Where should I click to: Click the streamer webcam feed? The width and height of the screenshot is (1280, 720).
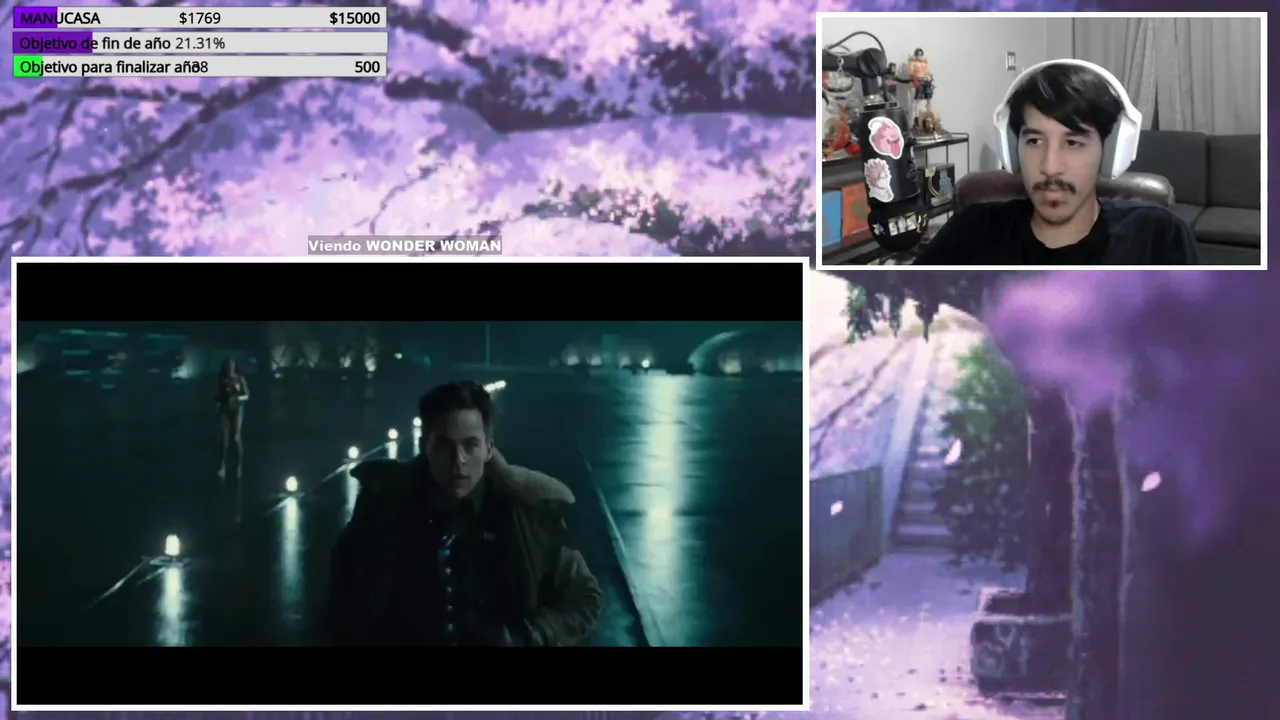point(1041,141)
